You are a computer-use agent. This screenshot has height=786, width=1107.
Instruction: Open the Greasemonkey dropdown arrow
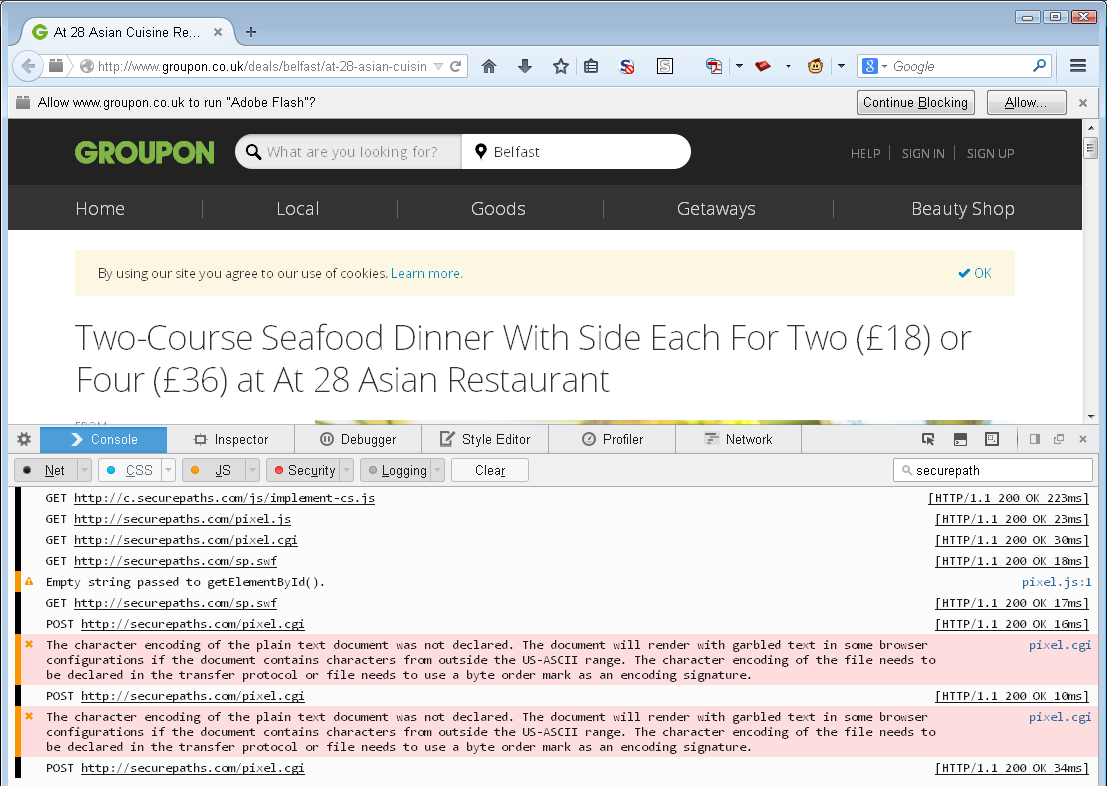pyautogui.click(x=841, y=66)
